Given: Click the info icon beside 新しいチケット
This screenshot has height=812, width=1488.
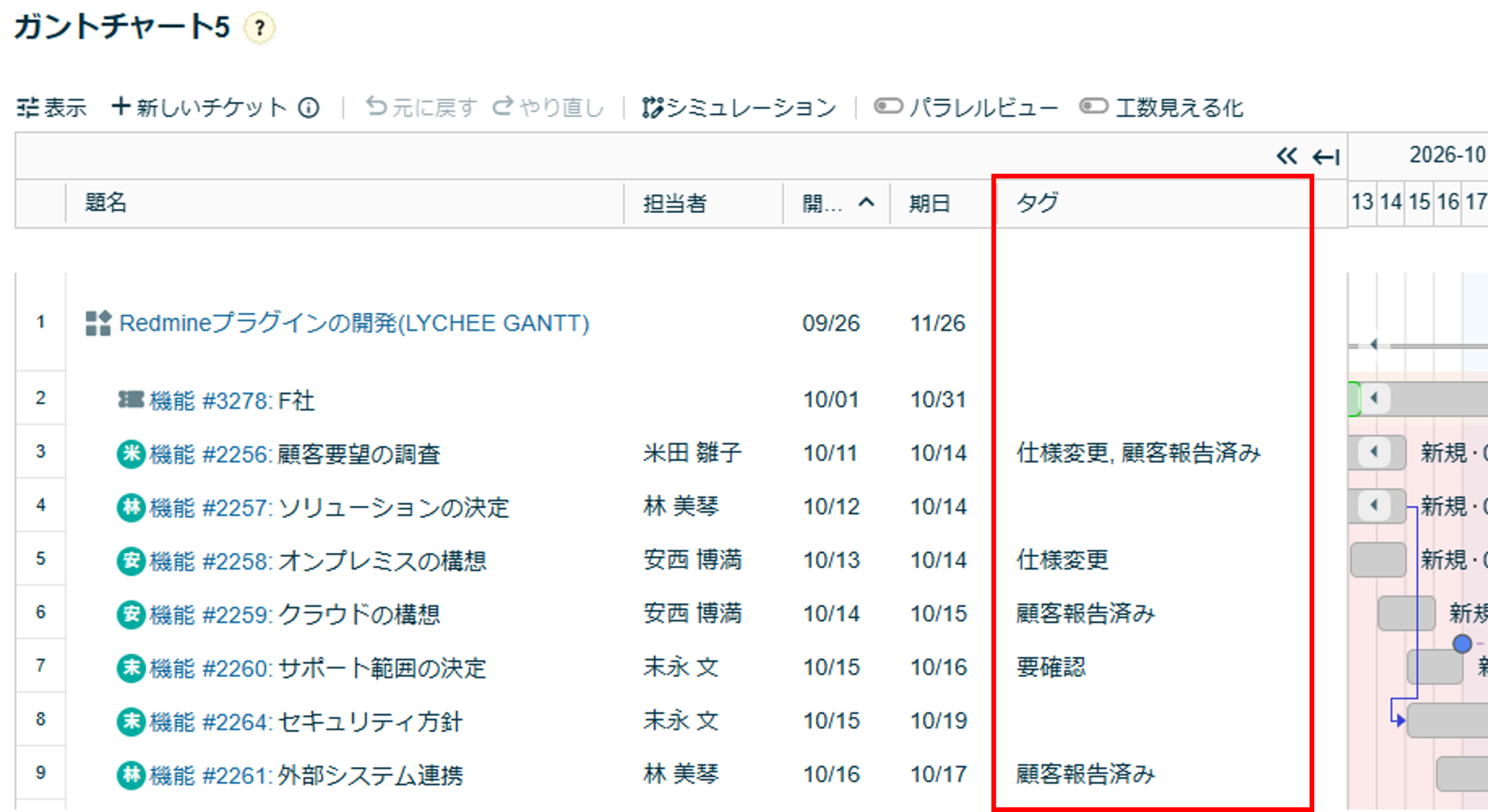Looking at the screenshot, I should 309,108.
